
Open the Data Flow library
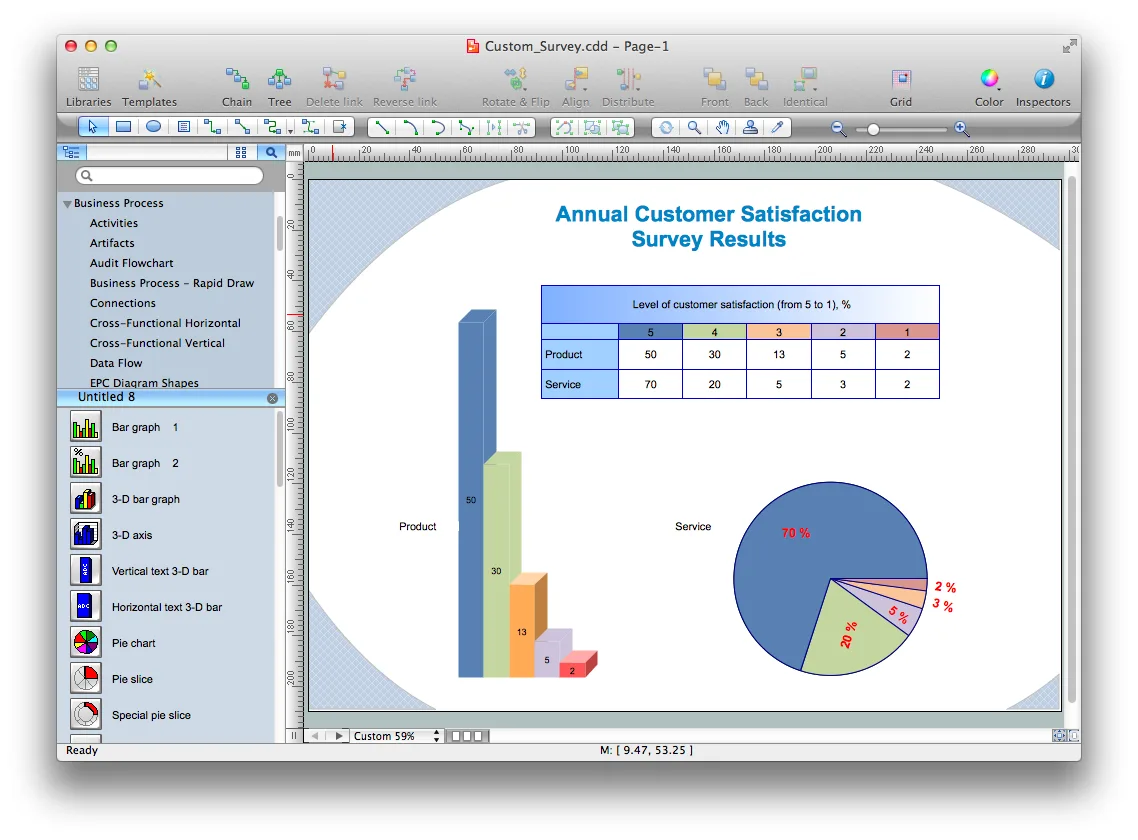pos(116,362)
